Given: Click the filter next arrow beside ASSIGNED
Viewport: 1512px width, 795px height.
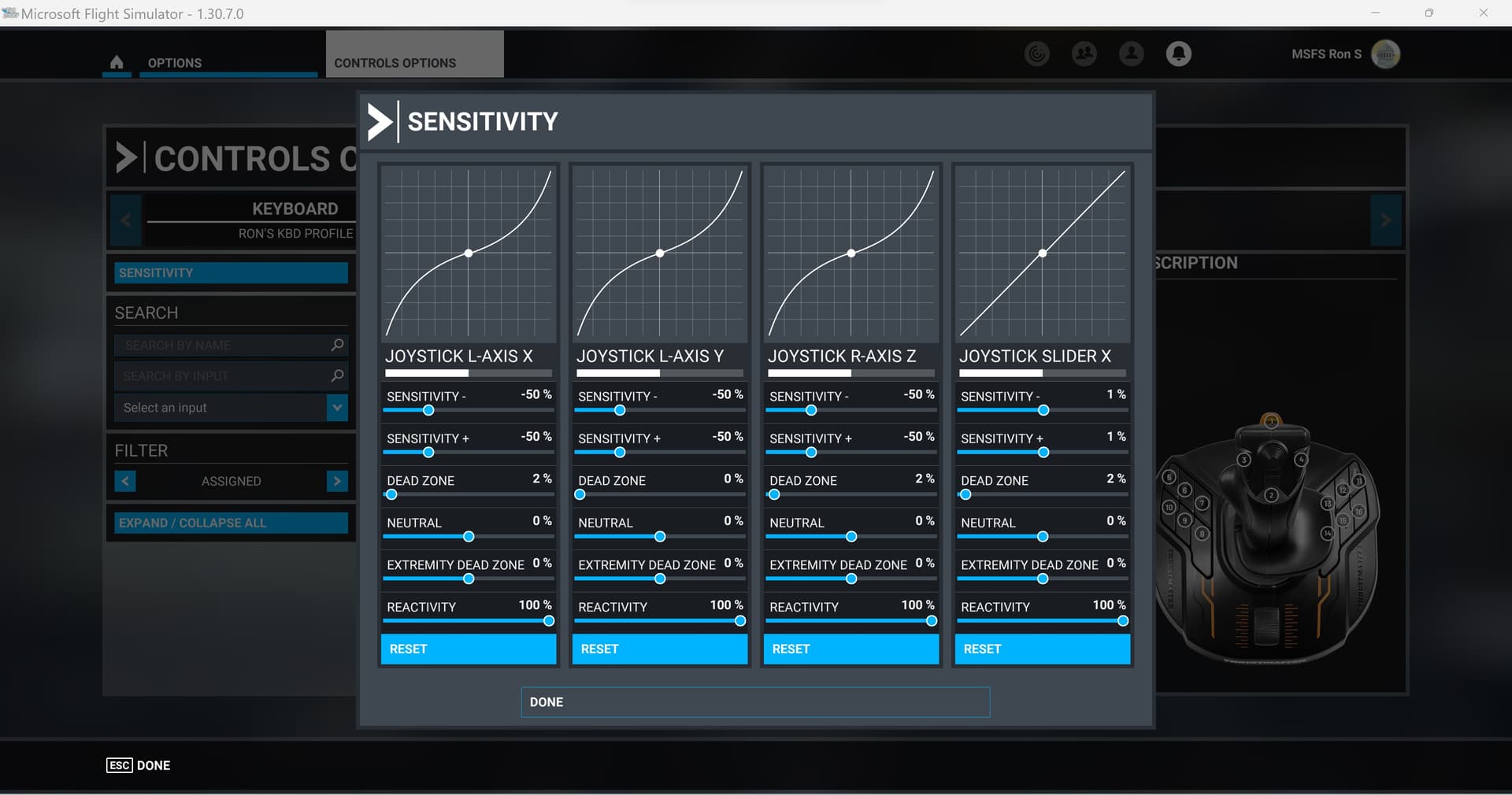Looking at the screenshot, I should click(337, 481).
